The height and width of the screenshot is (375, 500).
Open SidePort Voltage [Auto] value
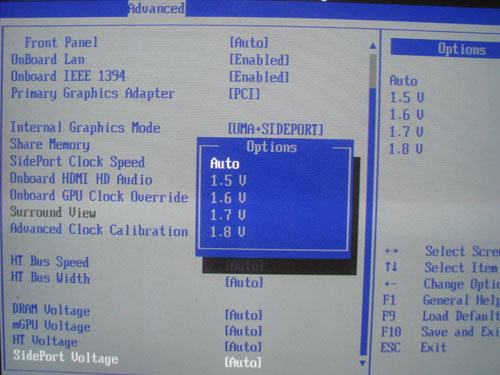click(x=243, y=362)
